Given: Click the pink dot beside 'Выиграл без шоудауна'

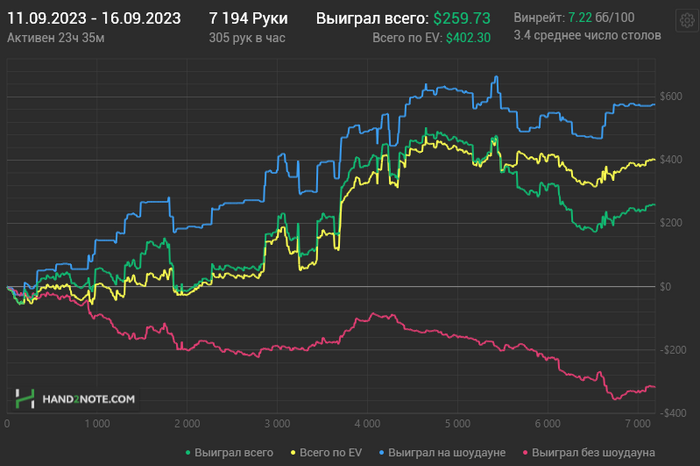Looking at the screenshot, I should click(x=525, y=453).
